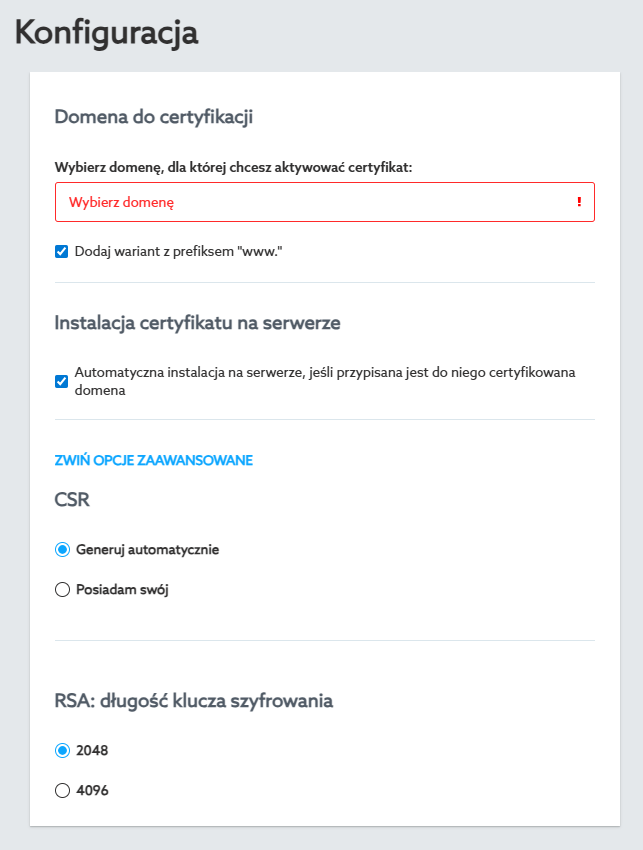Click the "CSR" section heading
Screen dimensions: 643x850
72,500
